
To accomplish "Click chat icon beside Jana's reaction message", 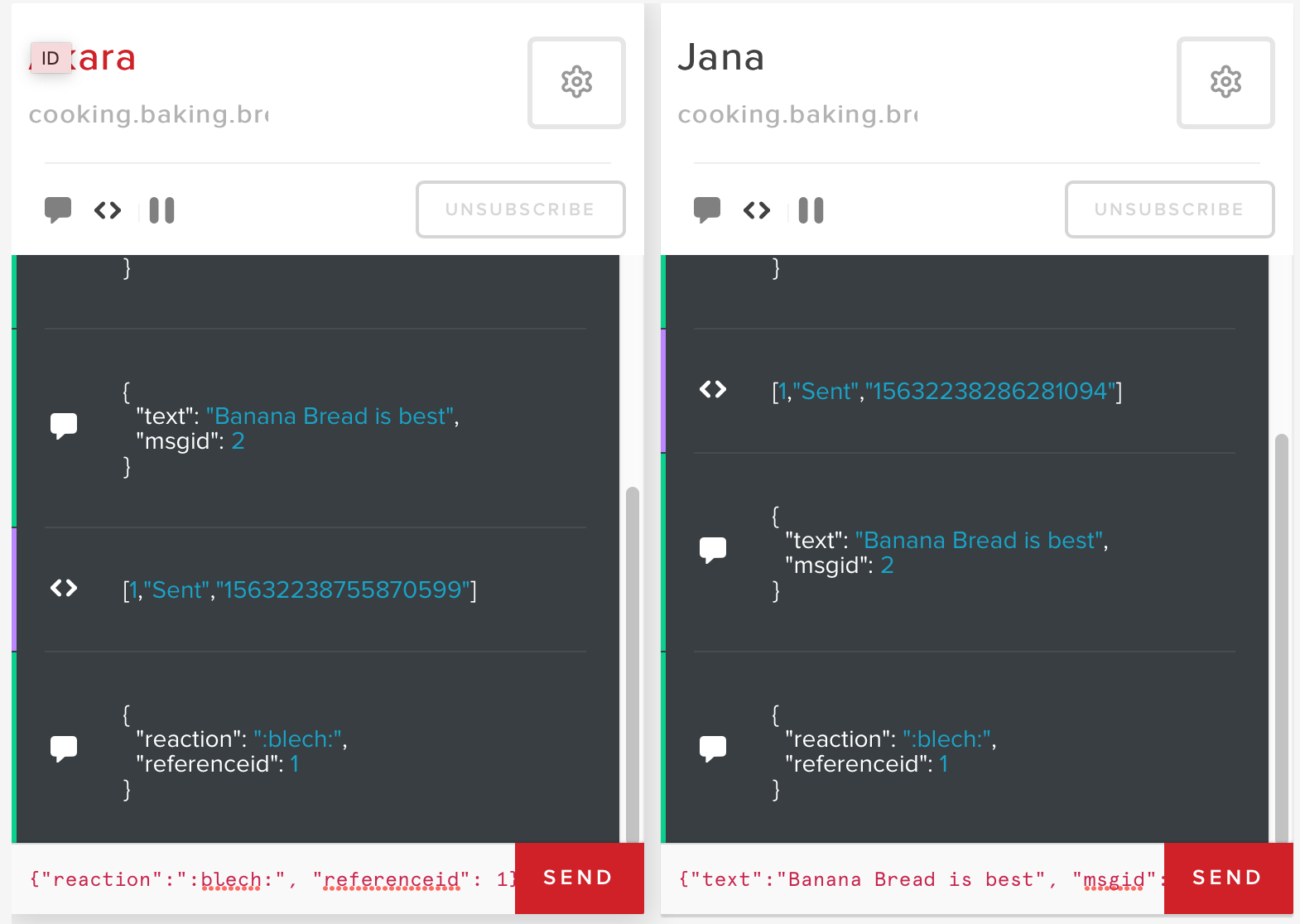I will tap(713, 748).
